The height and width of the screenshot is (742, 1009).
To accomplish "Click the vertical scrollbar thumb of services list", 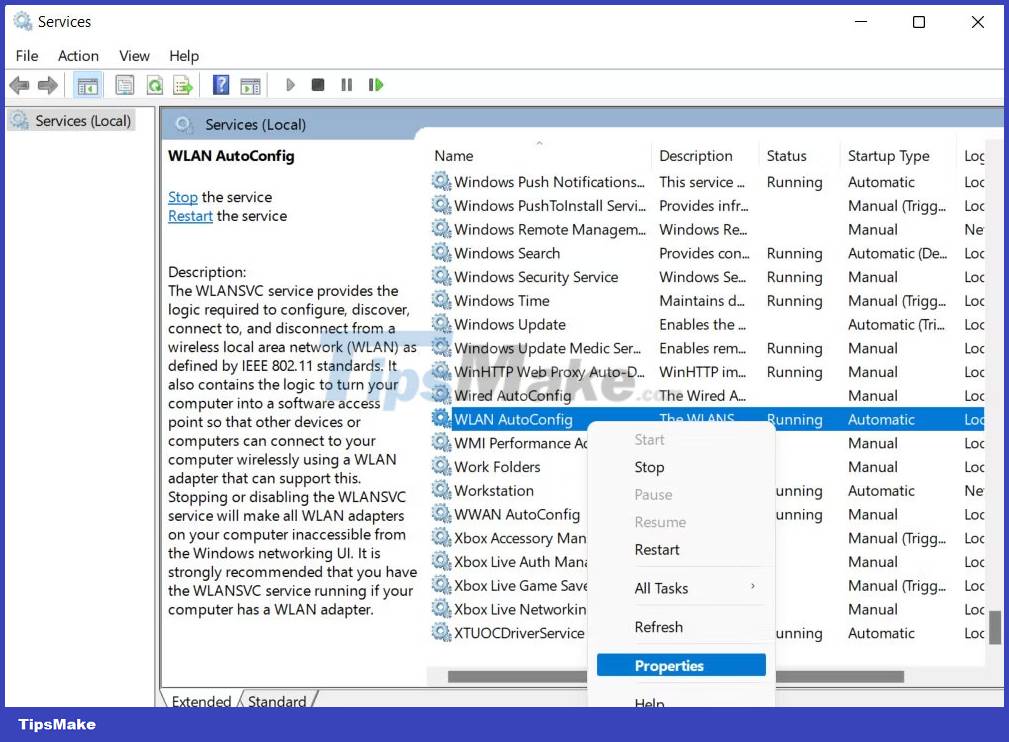I will [x=995, y=627].
